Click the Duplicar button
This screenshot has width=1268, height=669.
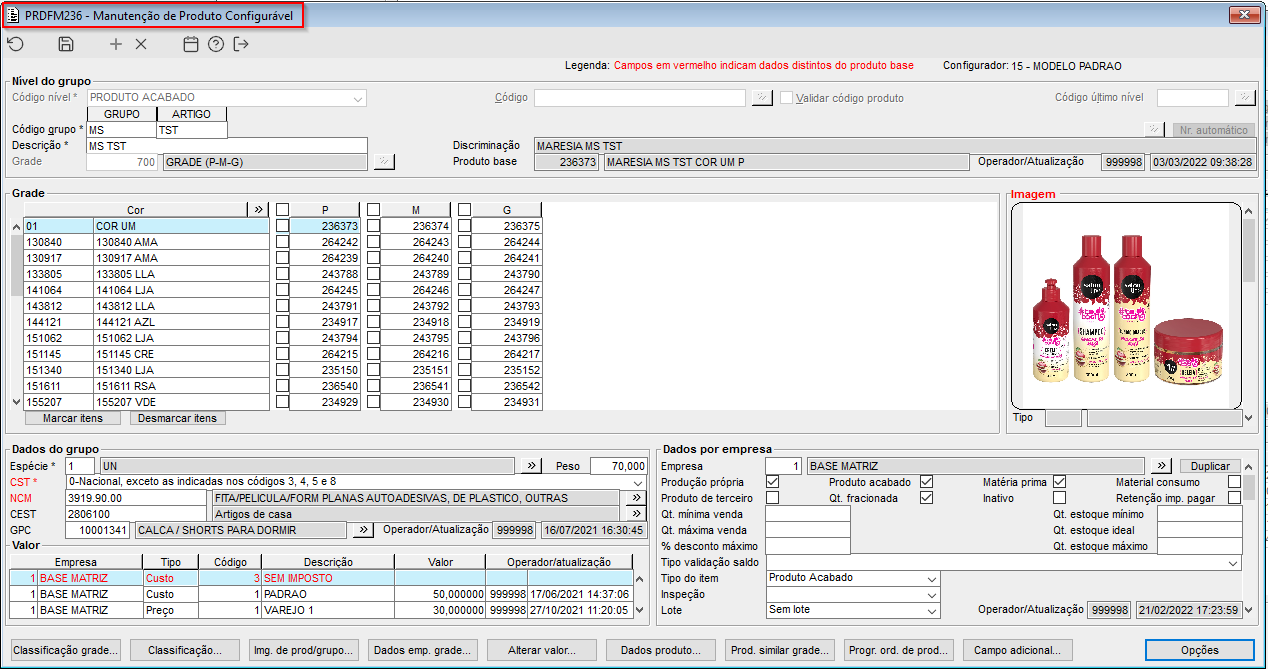(x=1210, y=466)
